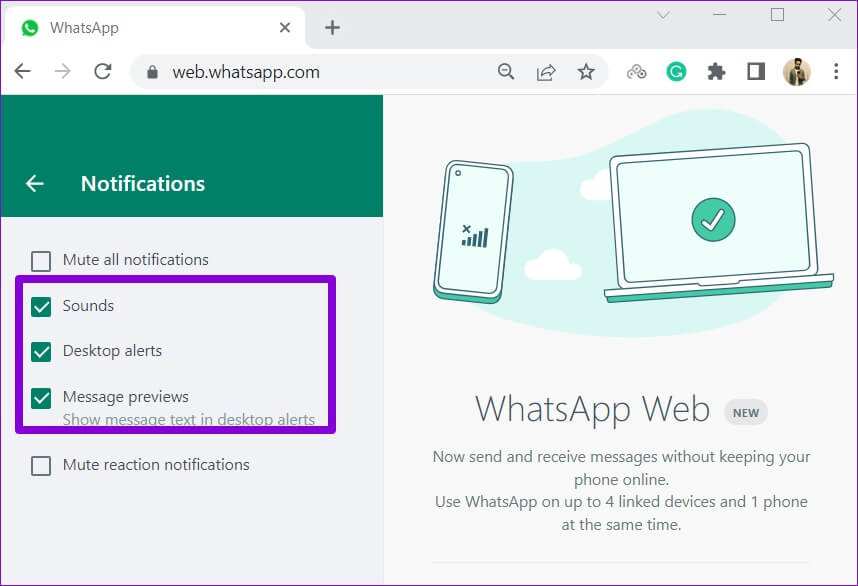The height and width of the screenshot is (586, 858).
Task: Maximize the browser window
Action: click(x=777, y=15)
